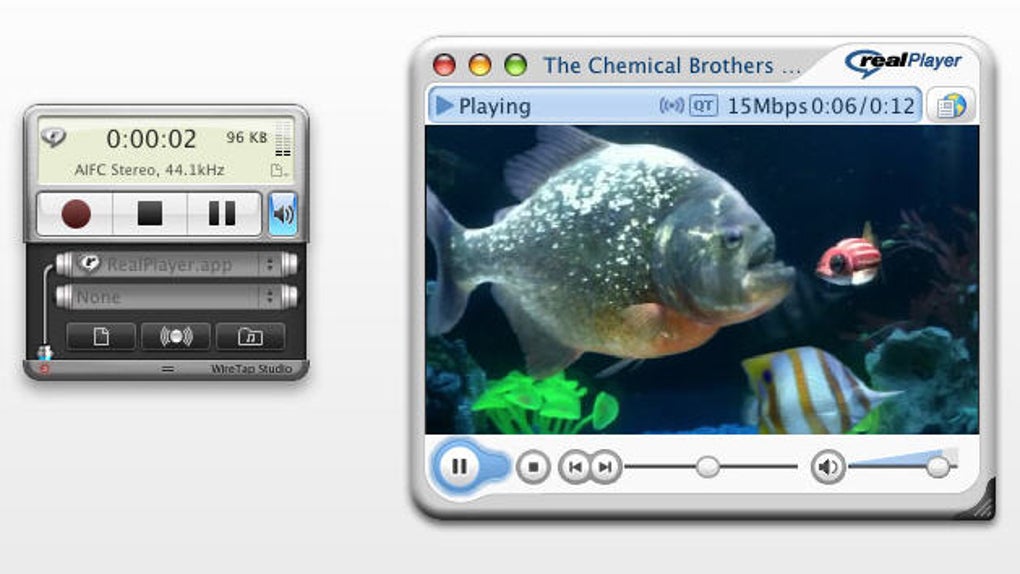Click the 15Mbps bitrate readout

click(x=766, y=106)
